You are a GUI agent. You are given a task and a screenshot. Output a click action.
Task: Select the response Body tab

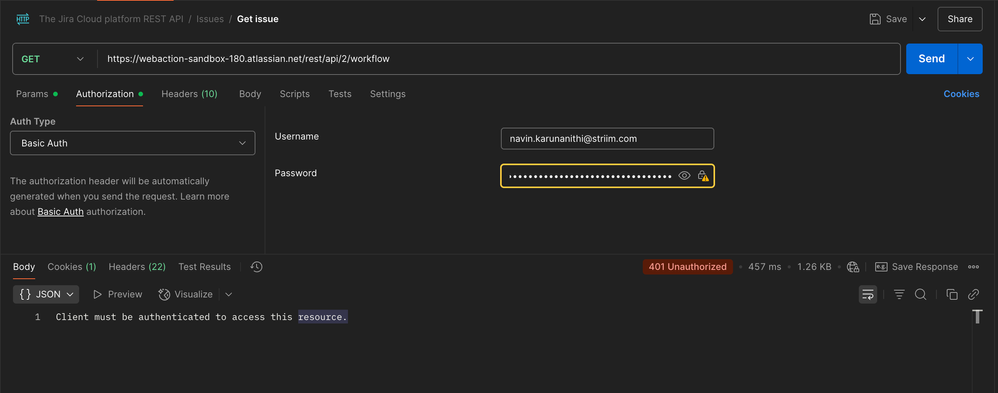24,267
